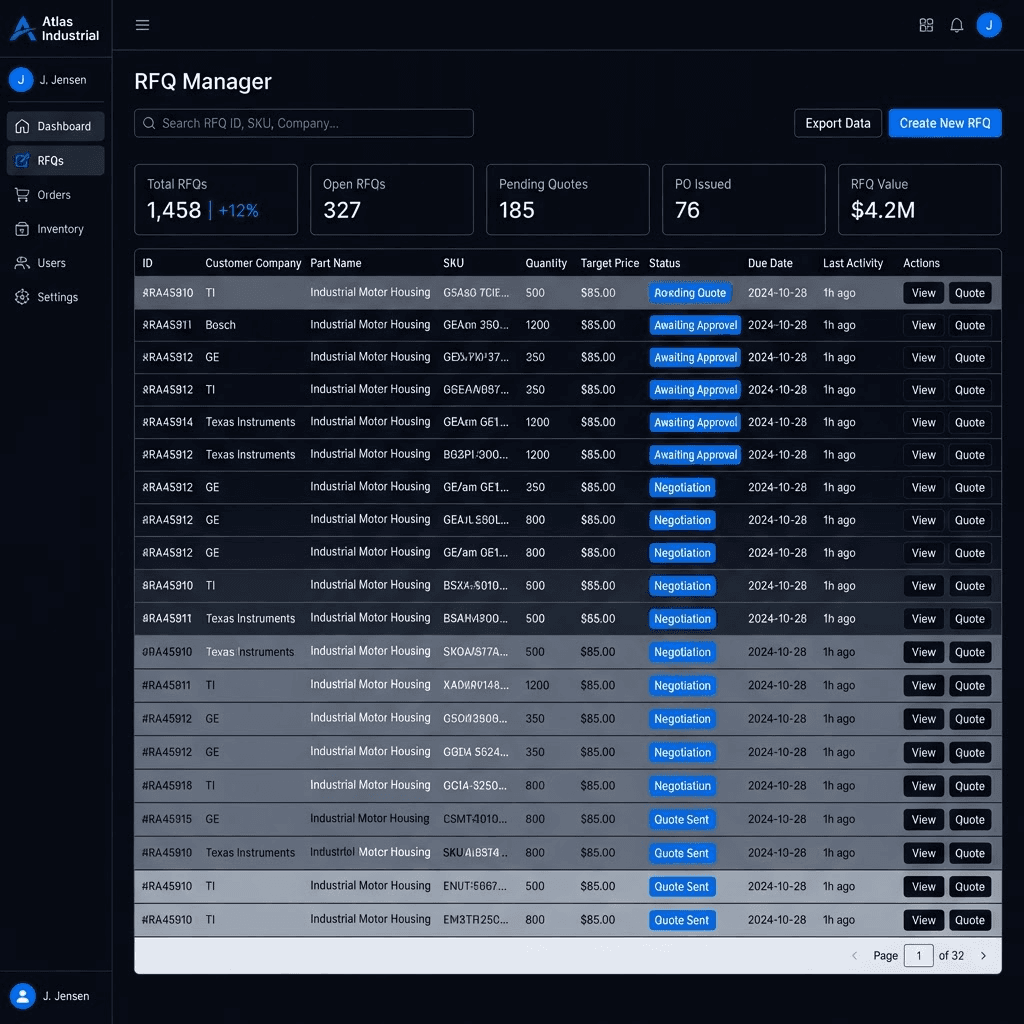1024x1024 pixels.
Task: Click Export Data button
Action: [x=837, y=123]
